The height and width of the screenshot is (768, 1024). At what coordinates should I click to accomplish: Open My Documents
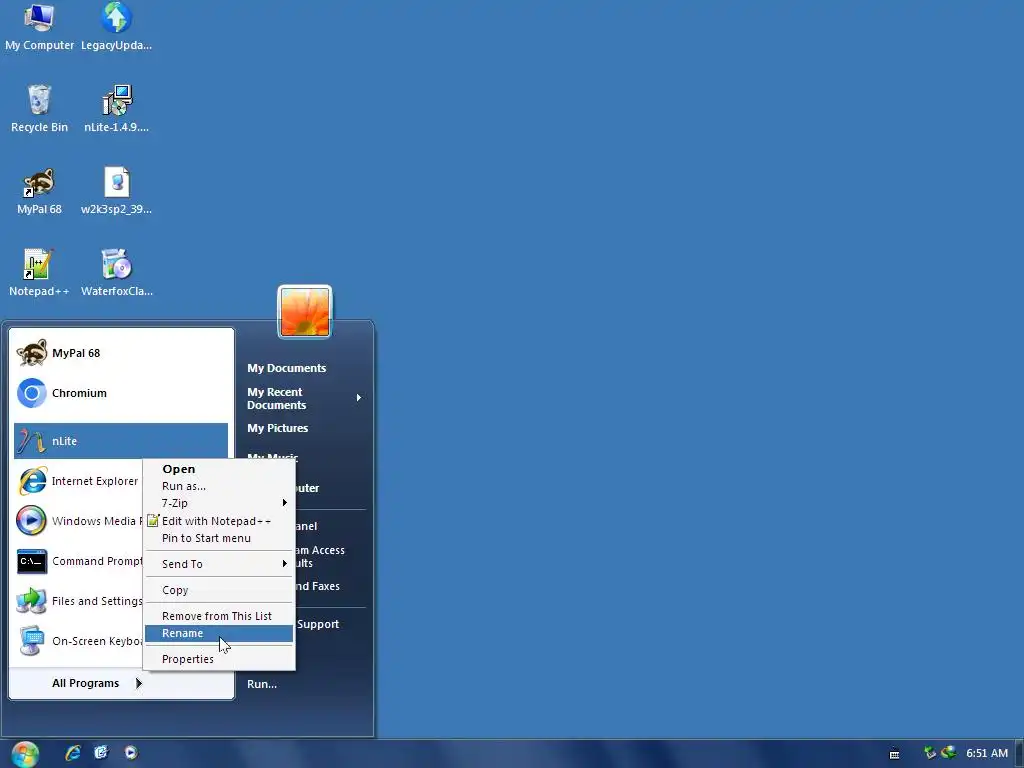[x=287, y=368]
